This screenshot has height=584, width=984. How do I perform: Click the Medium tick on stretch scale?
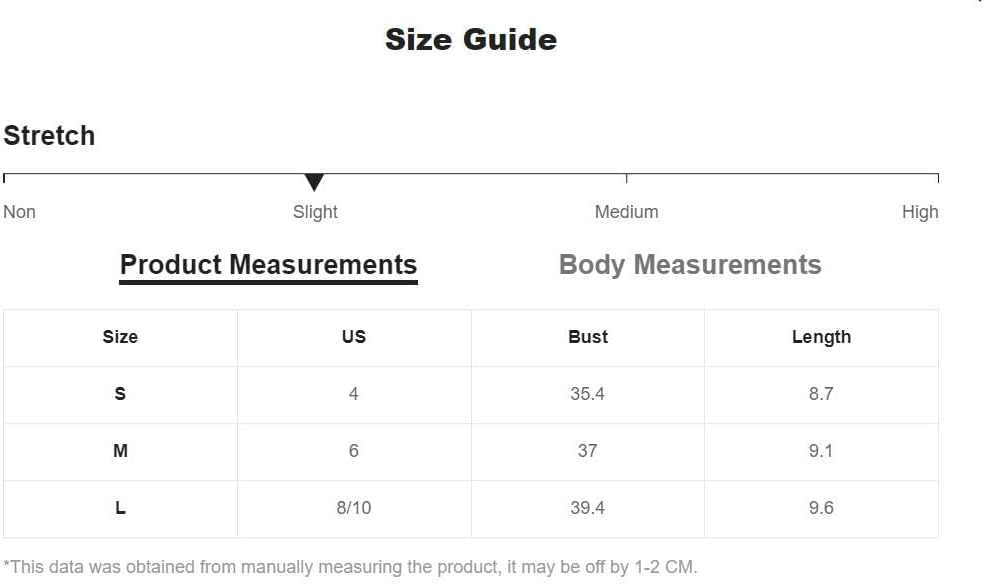(626, 178)
